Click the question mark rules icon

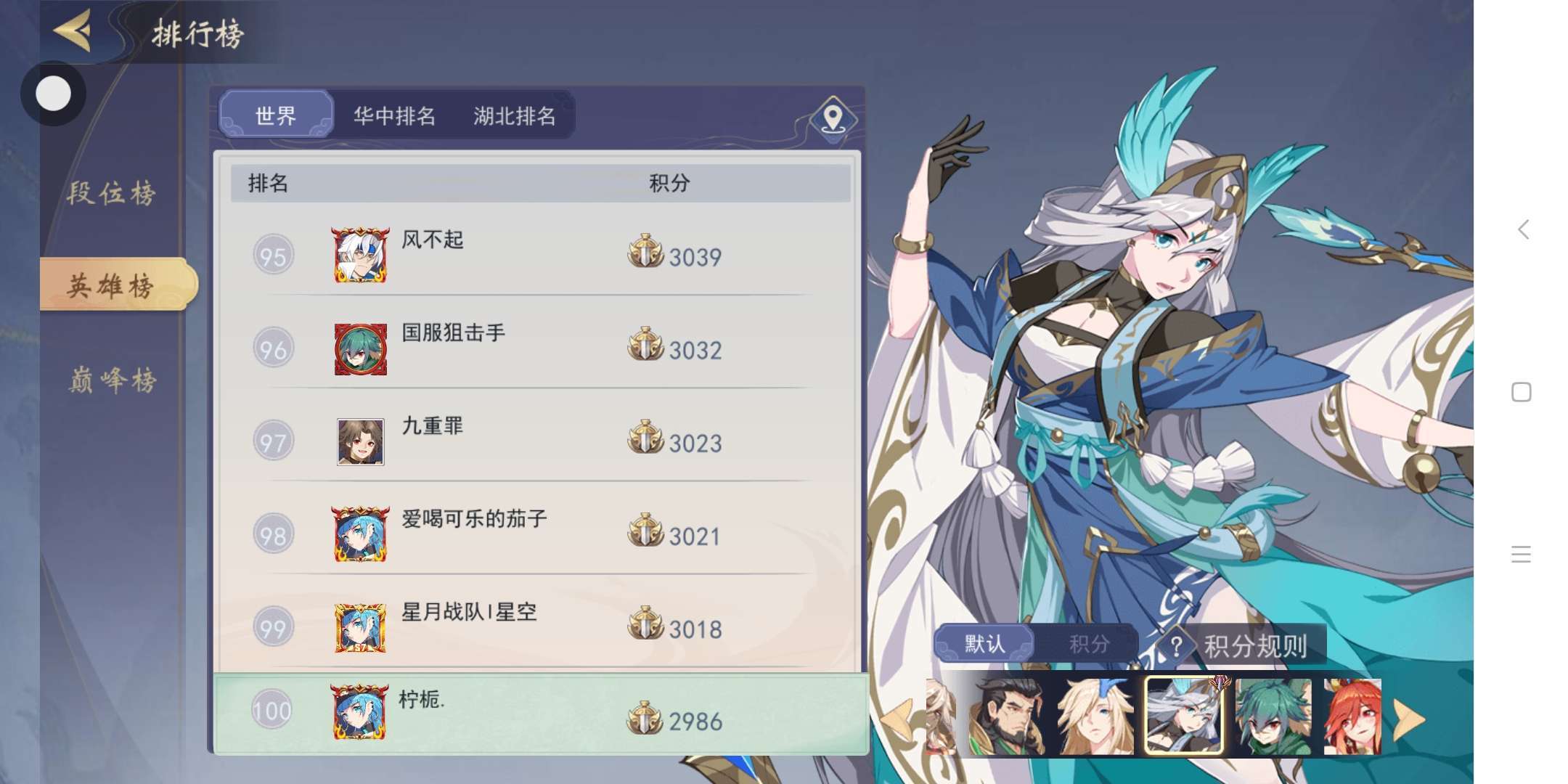point(1177,645)
